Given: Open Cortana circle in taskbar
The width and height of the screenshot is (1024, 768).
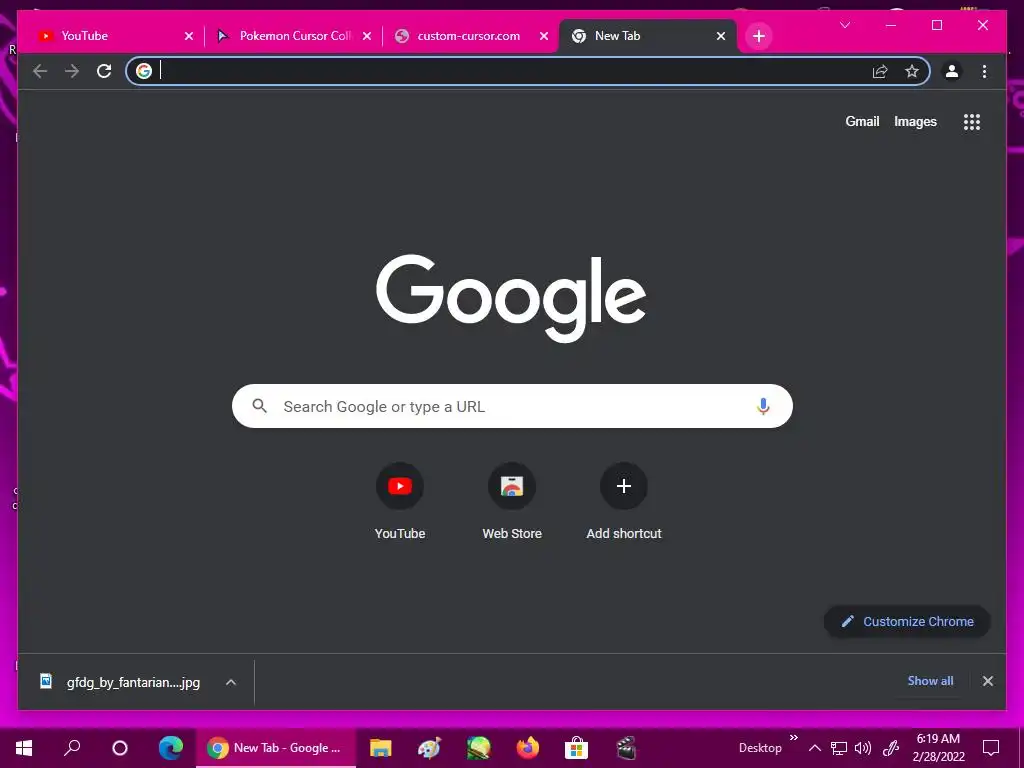Looking at the screenshot, I should click(x=120, y=748).
